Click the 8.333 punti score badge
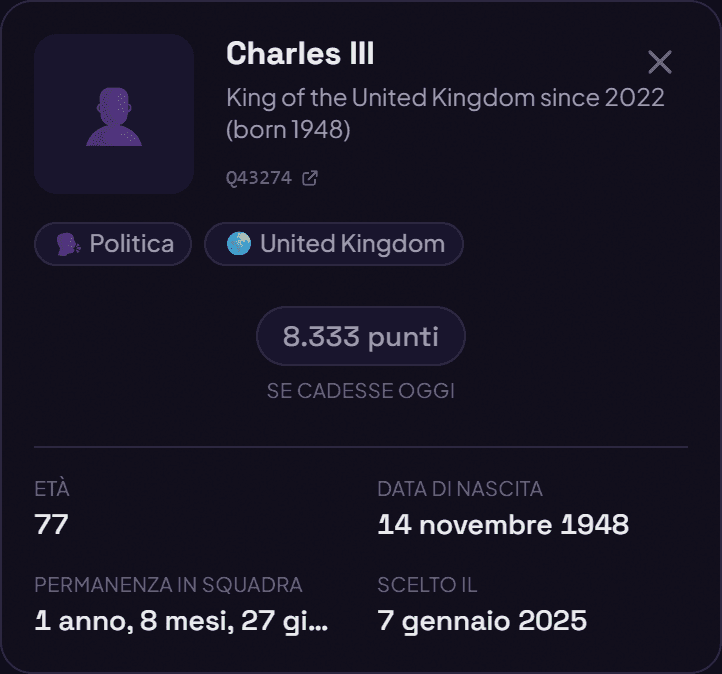722x674 pixels. (361, 336)
